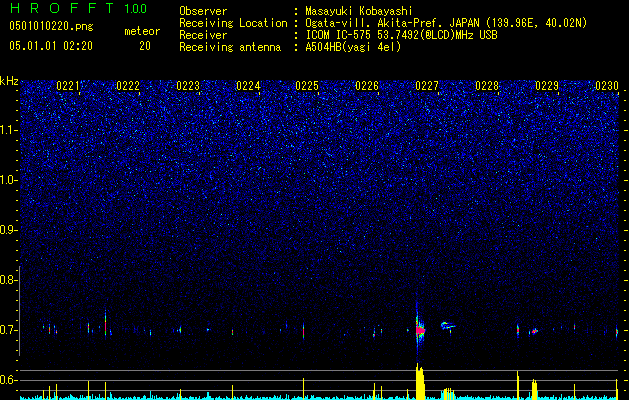Click the 0.6 kHz frequency label
The height and width of the screenshot is (400, 629).
tap(9, 380)
